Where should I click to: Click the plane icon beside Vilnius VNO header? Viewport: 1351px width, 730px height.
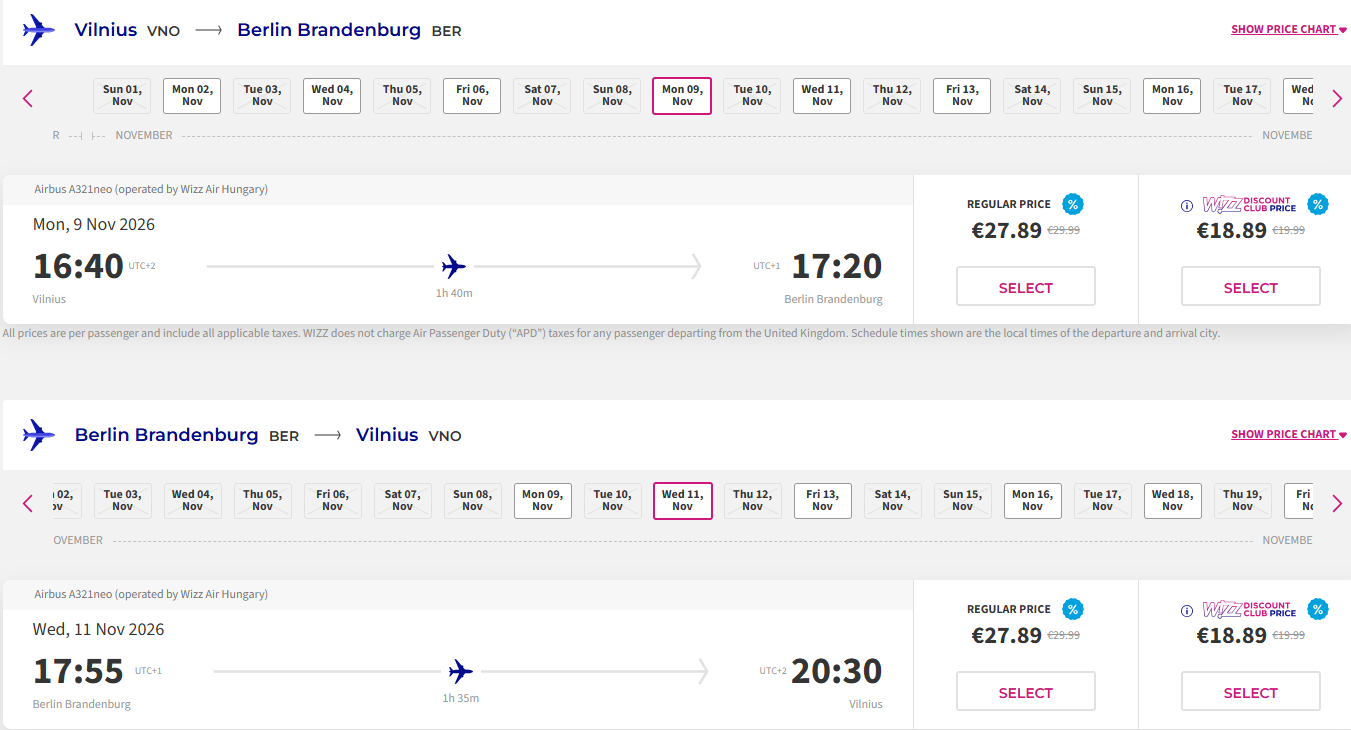click(x=38, y=30)
